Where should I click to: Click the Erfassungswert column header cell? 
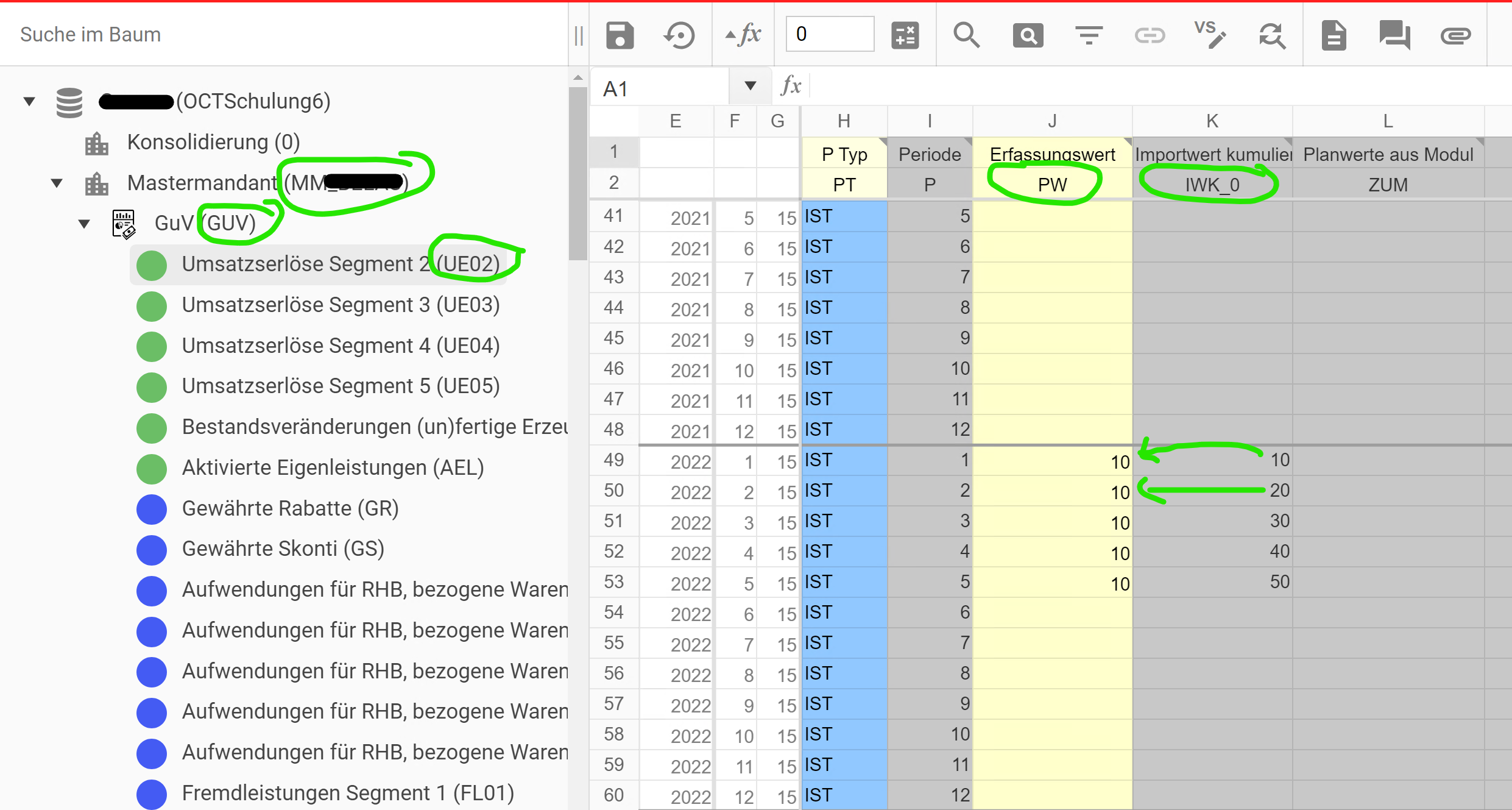(1052, 154)
